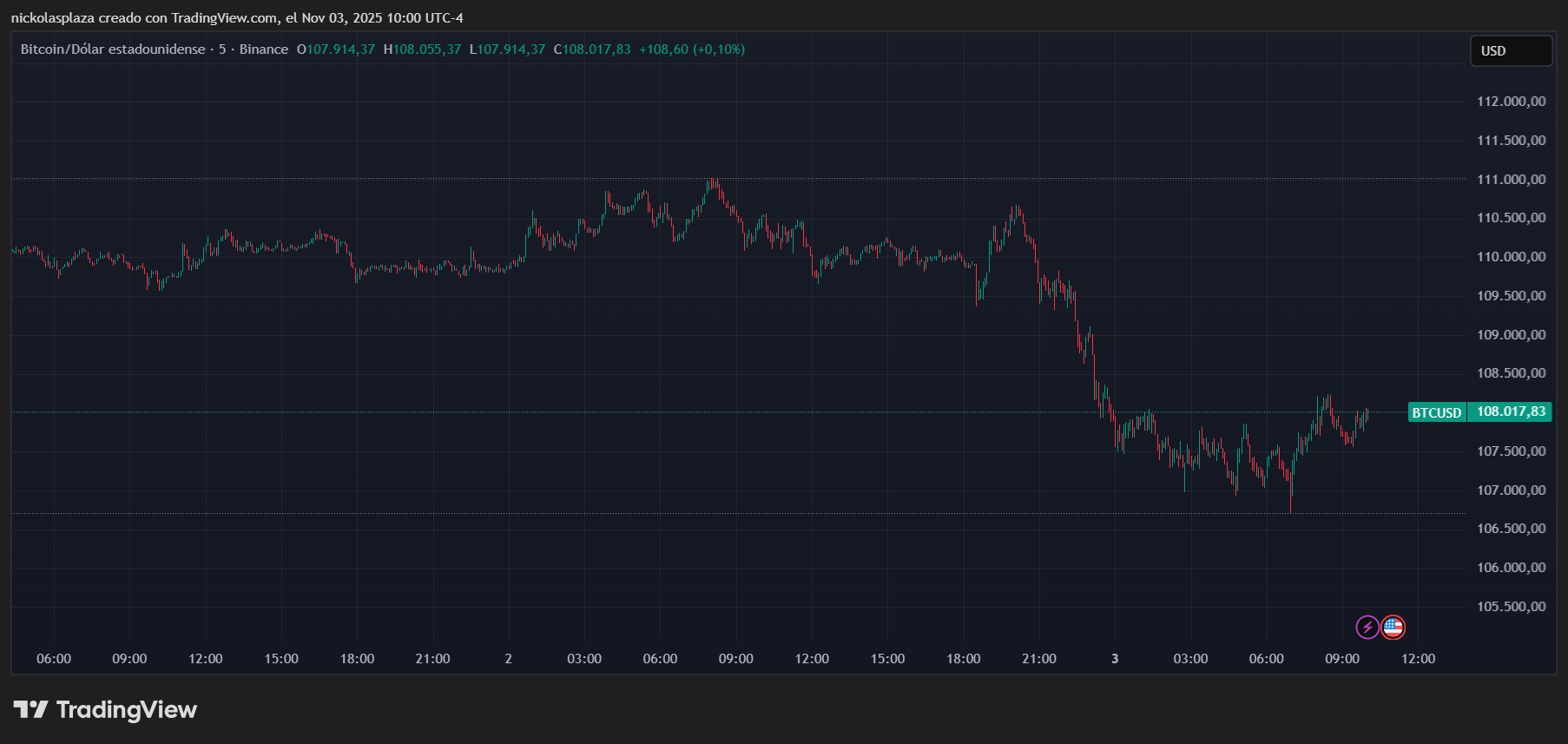This screenshot has width=1568, height=744.
Task: Click the date marker 2 on the time axis
Action: [509, 659]
